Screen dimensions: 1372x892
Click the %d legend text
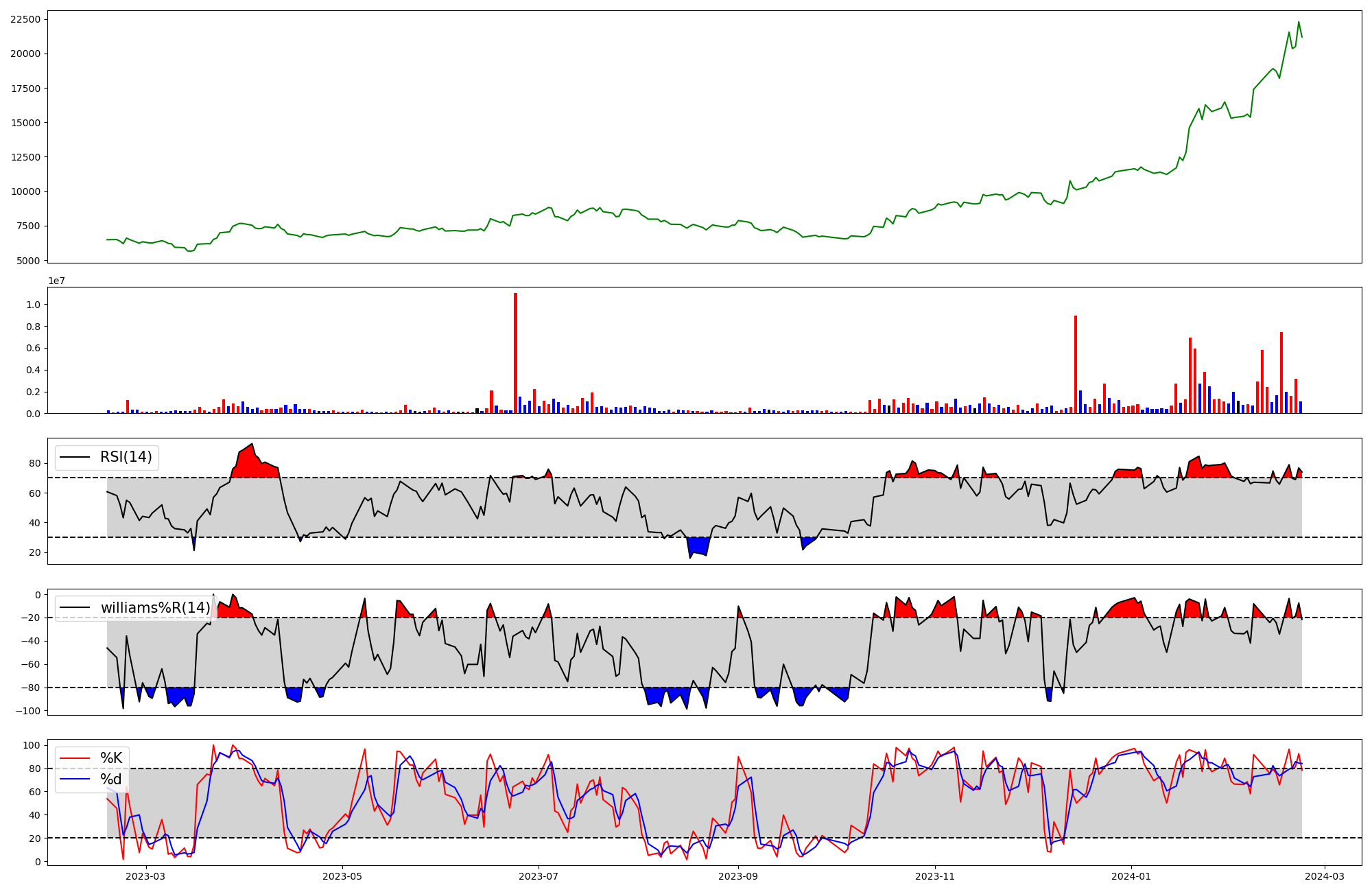[111, 779]
